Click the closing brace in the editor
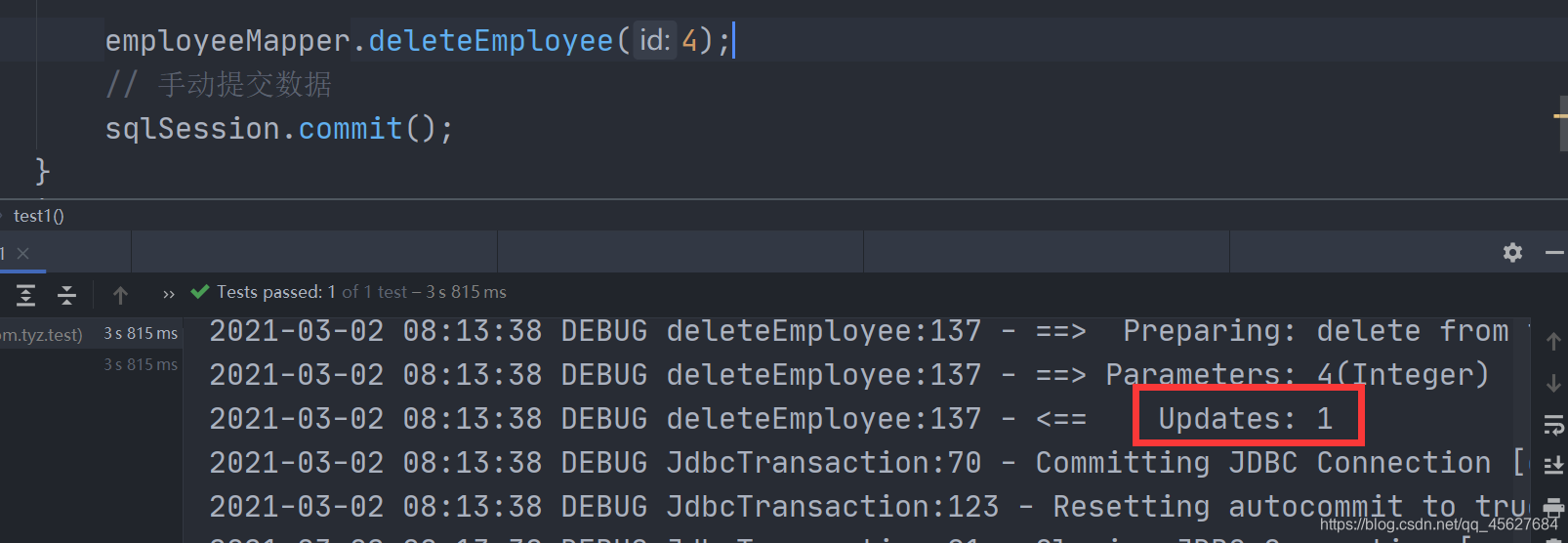1568x543 pixels. (x=42, y=171)
